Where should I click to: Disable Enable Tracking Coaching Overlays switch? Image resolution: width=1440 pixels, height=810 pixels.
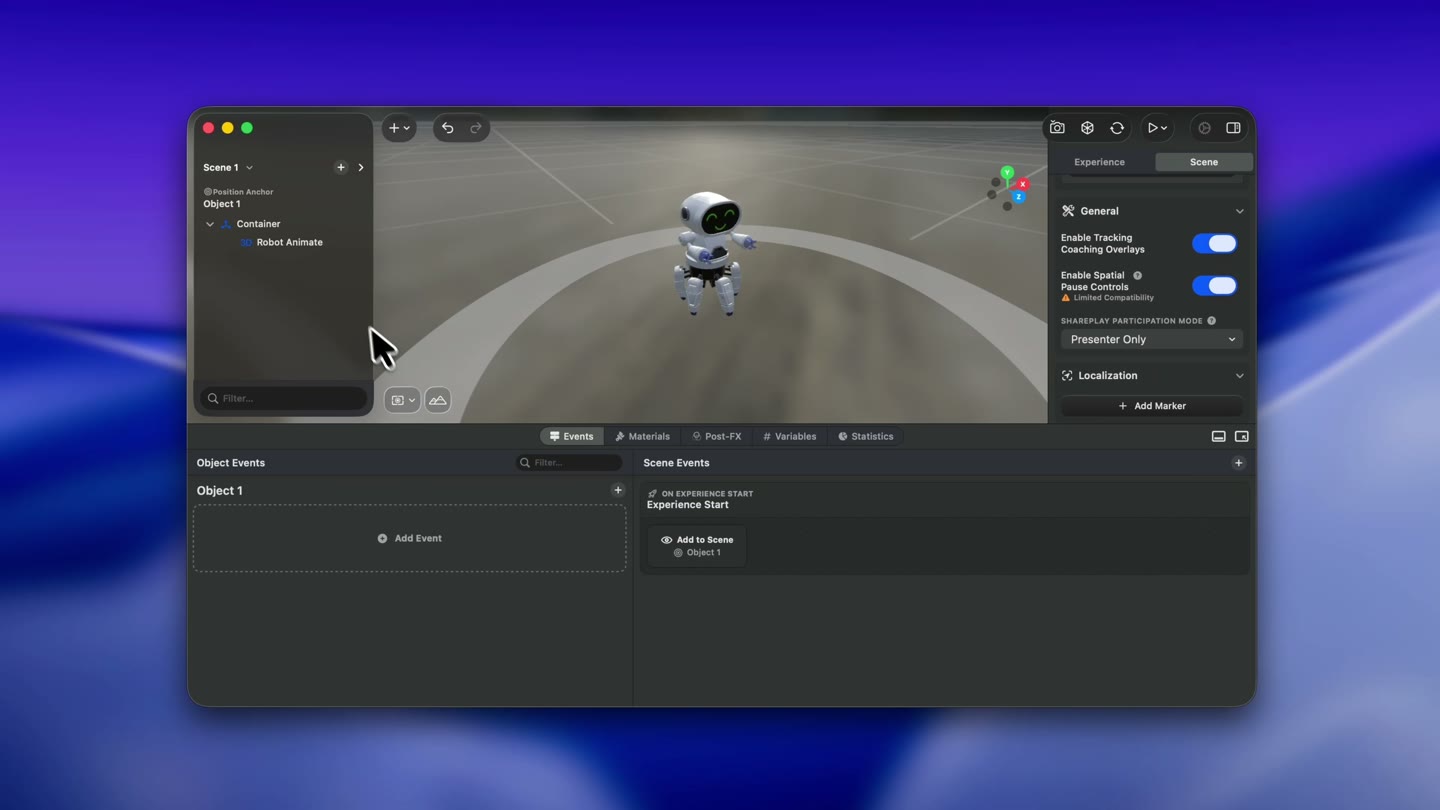[1214, 244]
